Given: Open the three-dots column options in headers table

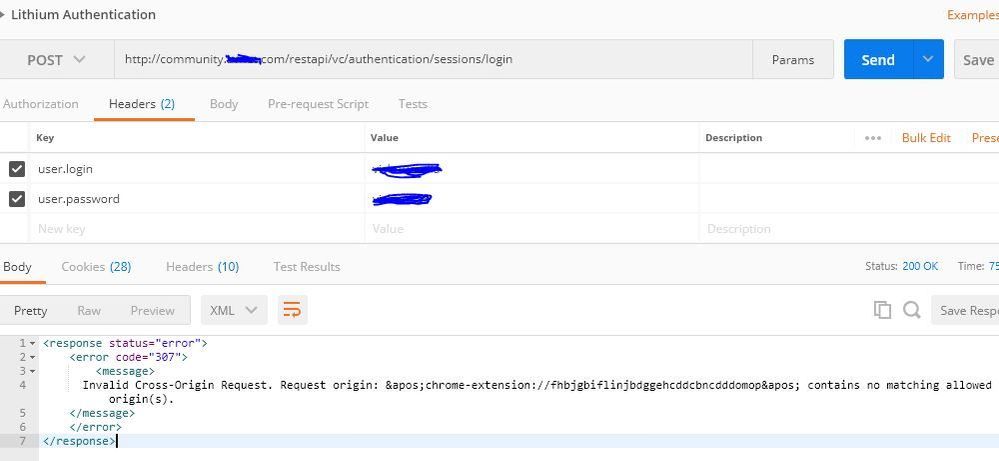Looking at the screenshot, I should click(873, 138).
